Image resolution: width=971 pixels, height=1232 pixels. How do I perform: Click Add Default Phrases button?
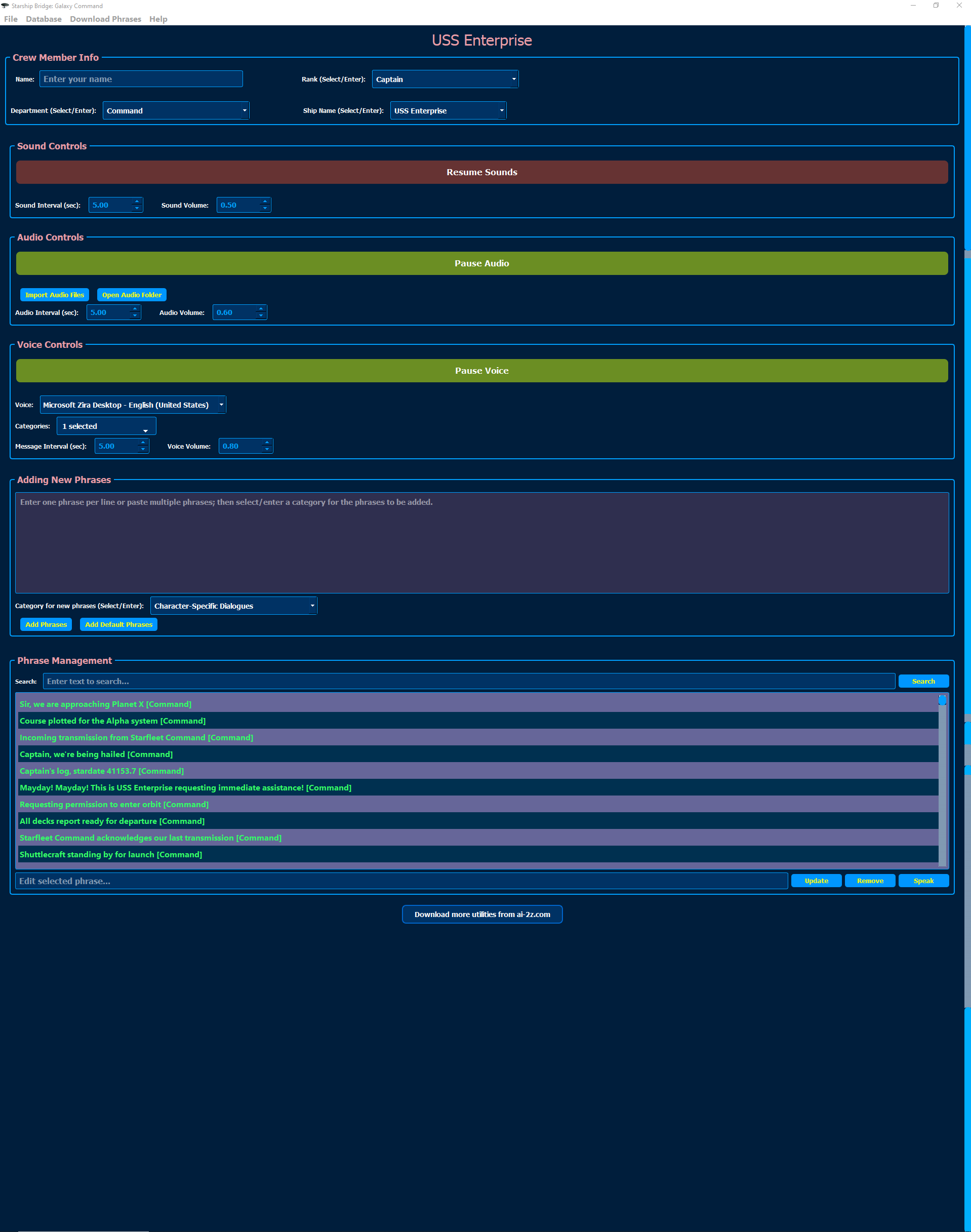[118, 624]
